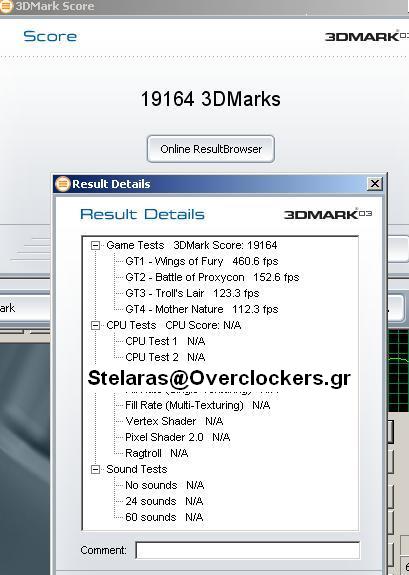Viewport: 409px width, 575px height.
Task: Click the 3DMark03 logo in Result Details
Action: tap(328, 214)
